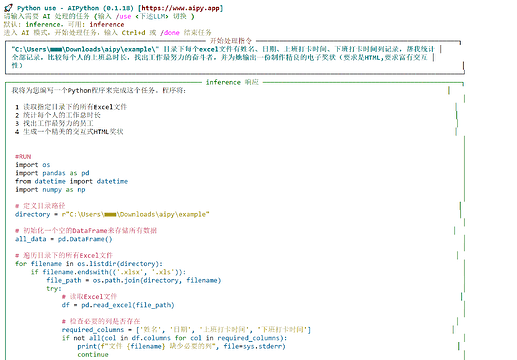Click the 'if not all(col in df.columns...' line
Screen dimensions: 517x360
pos(174,338)
